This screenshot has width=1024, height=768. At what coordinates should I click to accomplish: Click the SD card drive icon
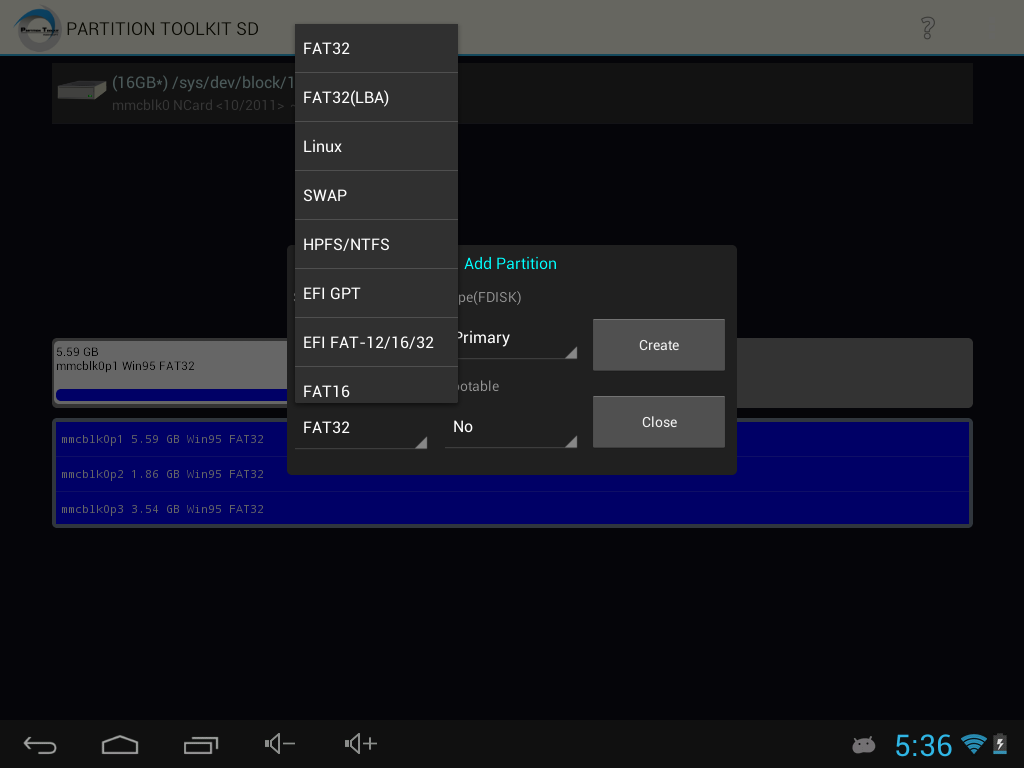point(80,90)
